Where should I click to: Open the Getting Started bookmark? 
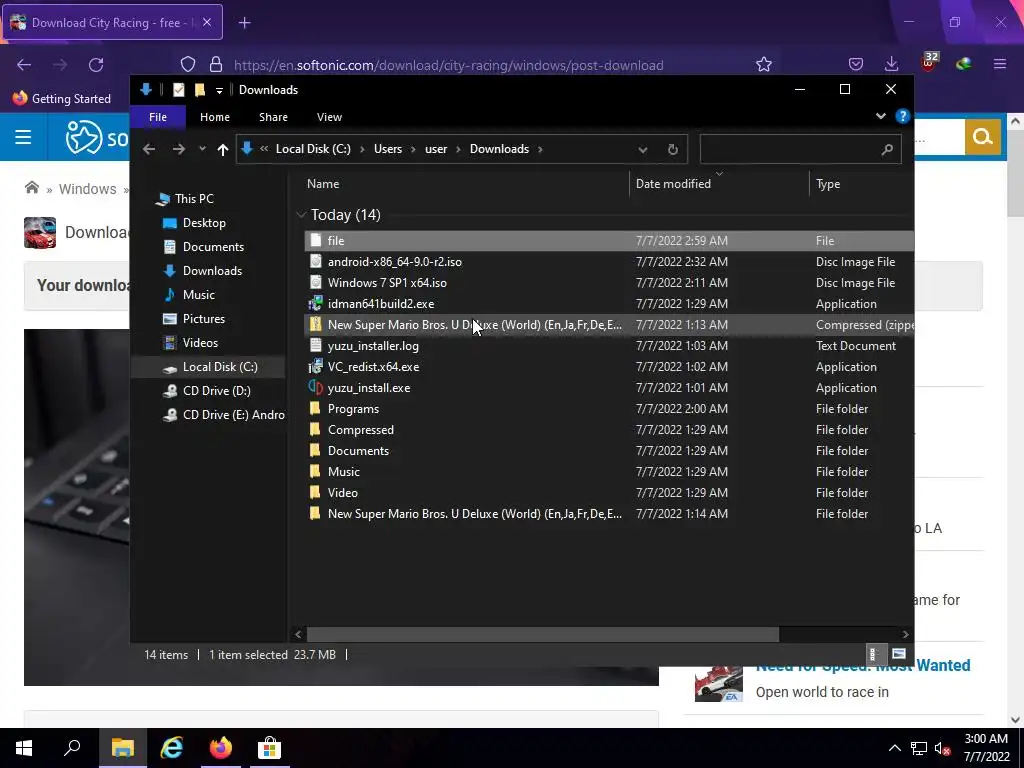pyautogui.click(x=62, y=99)
